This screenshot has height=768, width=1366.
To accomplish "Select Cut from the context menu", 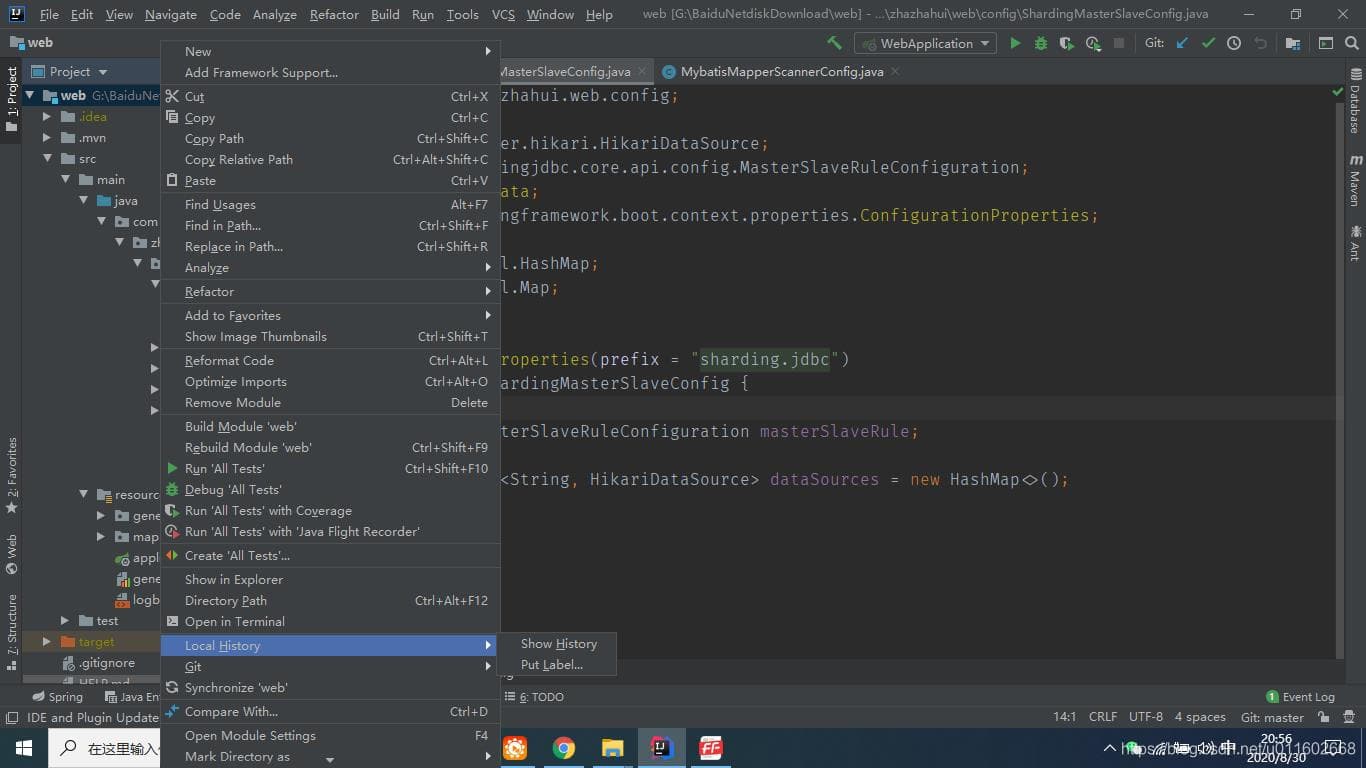I will (330, 97).
